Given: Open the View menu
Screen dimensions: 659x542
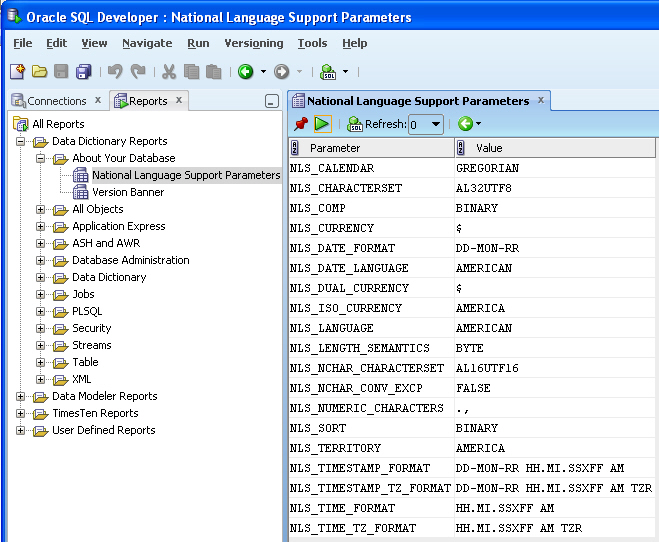Looking at the screenshot, I should click(x=94, y=43).
